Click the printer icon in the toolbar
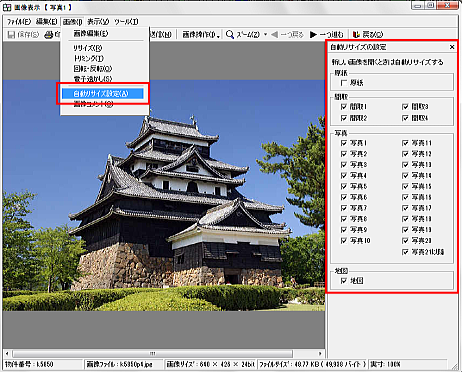462x372 pixels. (49, 34)
